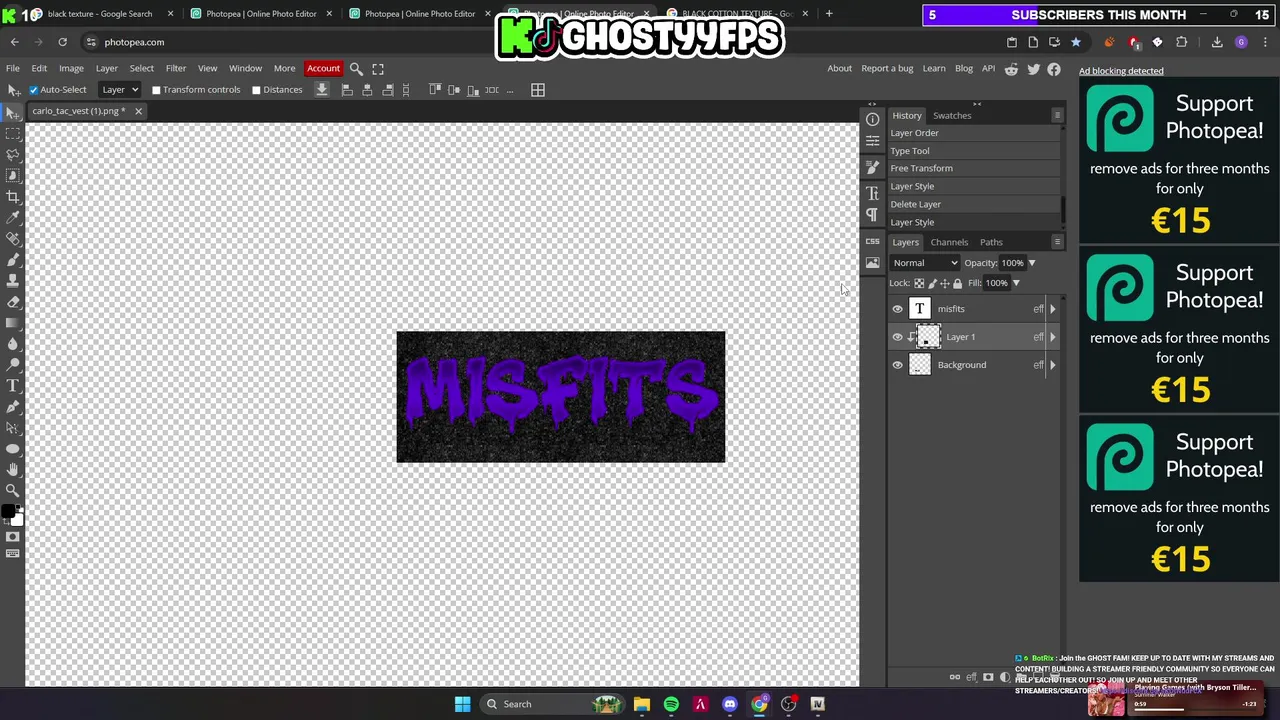Toggle fullscreen mode icon

378,69
